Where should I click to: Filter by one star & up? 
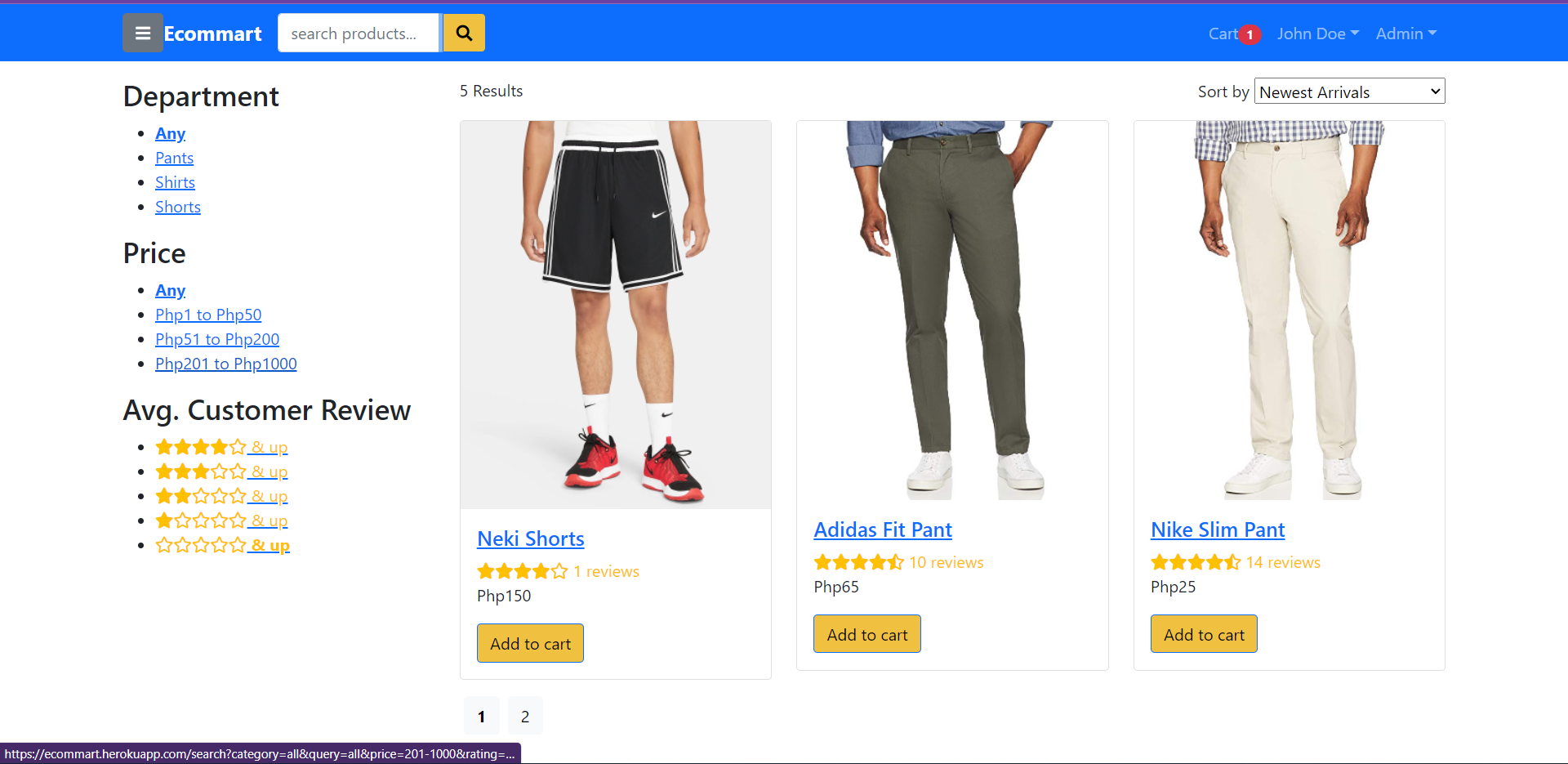[x=221, y=521]
